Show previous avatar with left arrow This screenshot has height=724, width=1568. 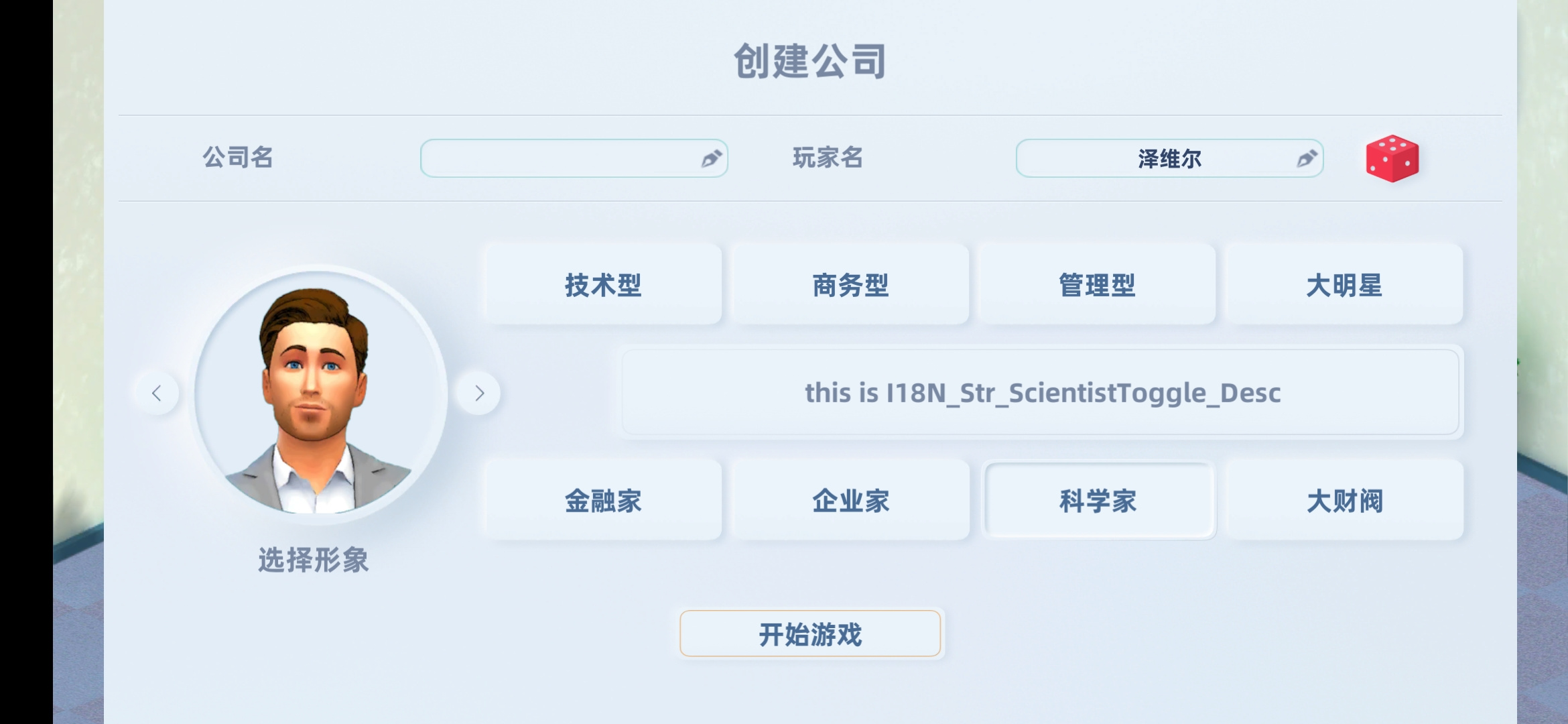157,393
